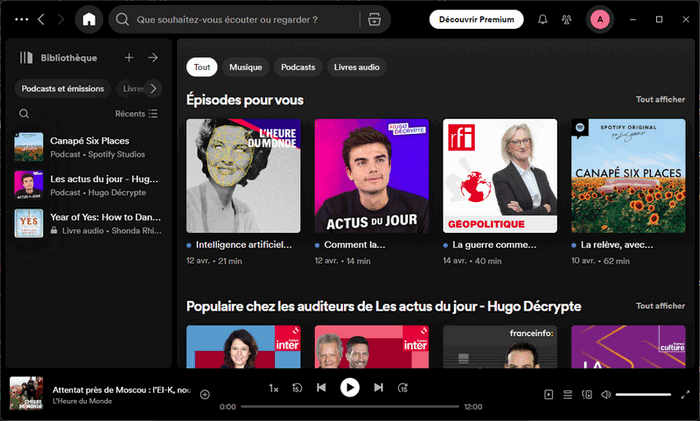Skip to previous track
Image resolution: width=700 pixels, height=421 pixels.
[321, 388]
